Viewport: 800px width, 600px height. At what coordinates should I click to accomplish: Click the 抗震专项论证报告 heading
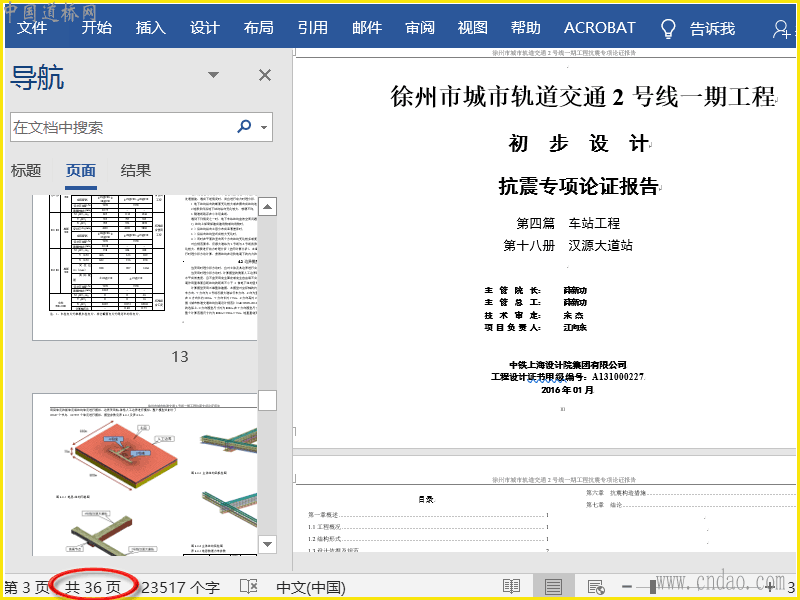coord(578,186)
